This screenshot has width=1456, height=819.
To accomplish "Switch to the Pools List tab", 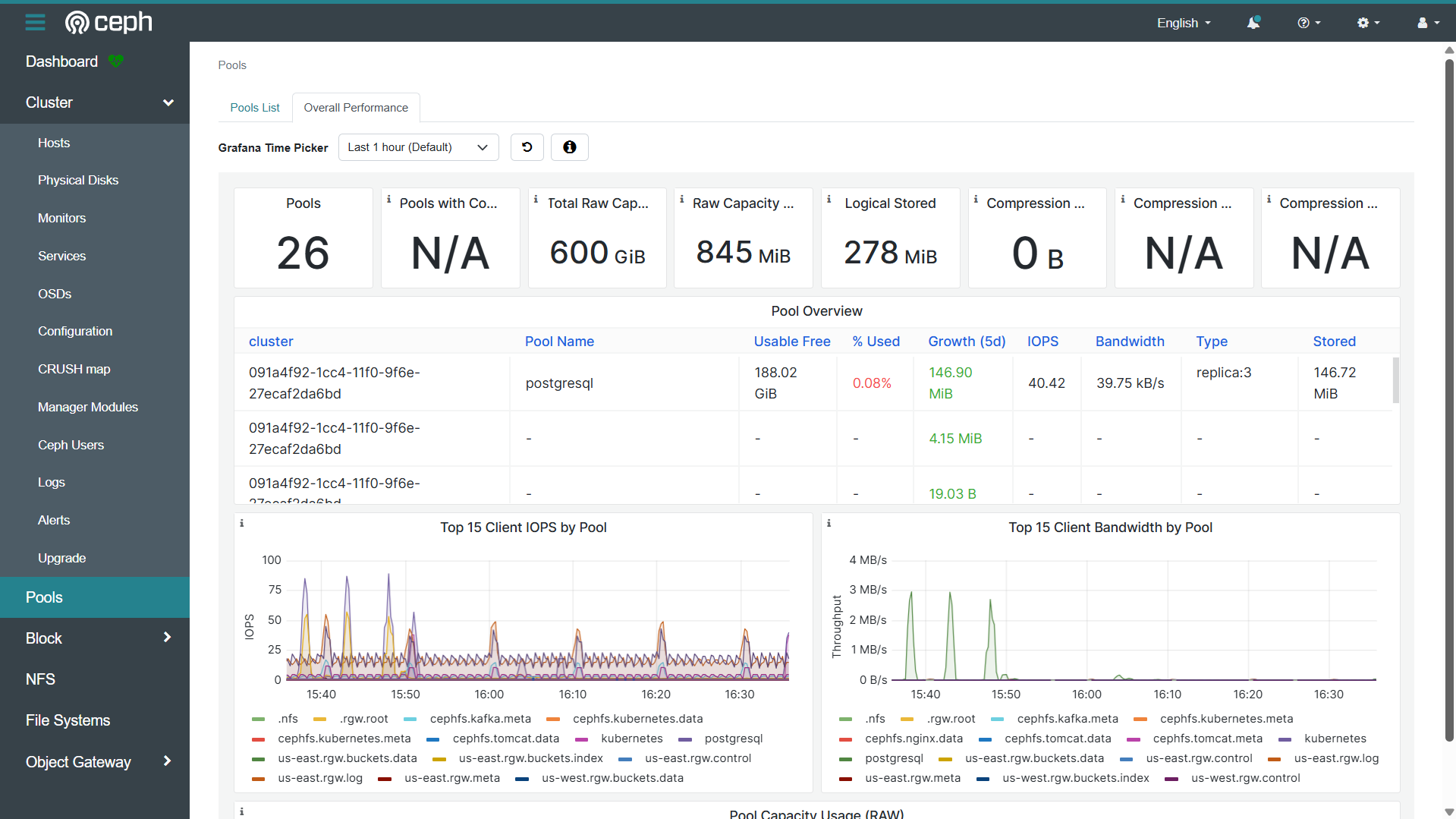I will pos(255,108).
